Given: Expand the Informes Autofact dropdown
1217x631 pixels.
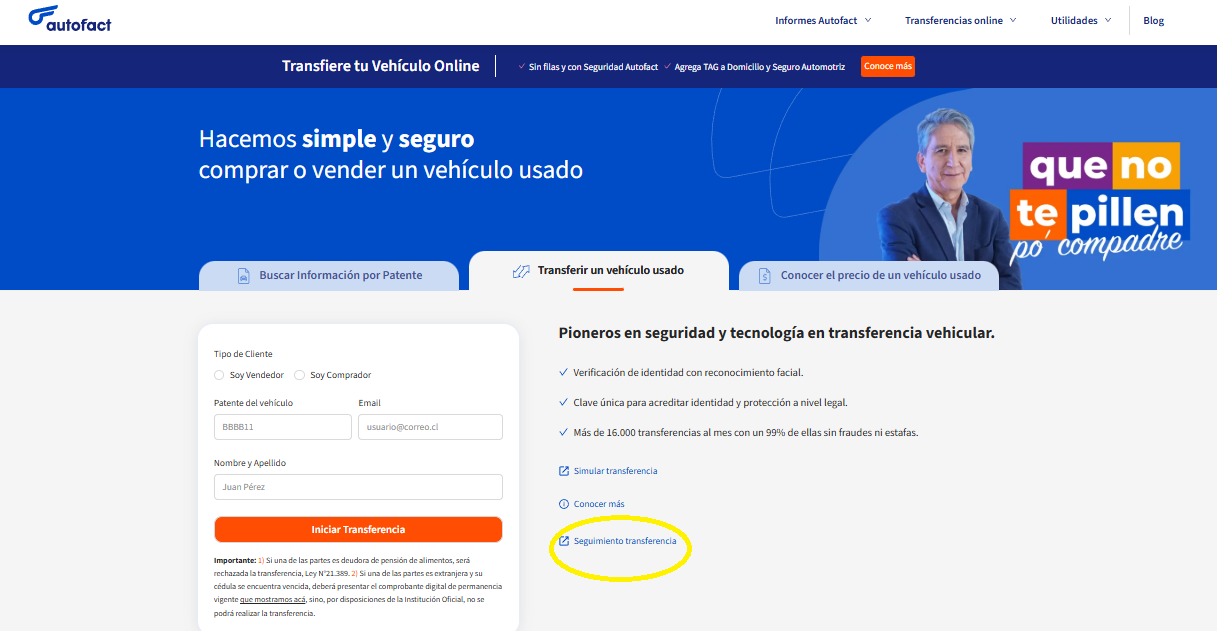Looking at the screenshot, I should 823,20.
